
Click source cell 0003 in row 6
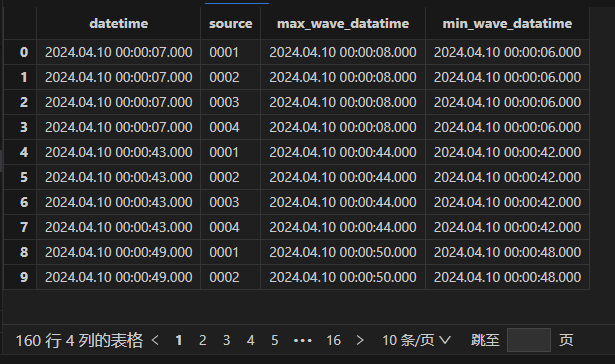[x=231, y=202]
